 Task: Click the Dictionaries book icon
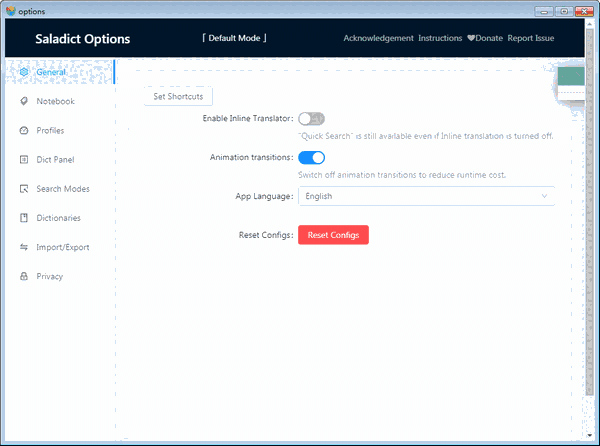(x=24, y=218)
